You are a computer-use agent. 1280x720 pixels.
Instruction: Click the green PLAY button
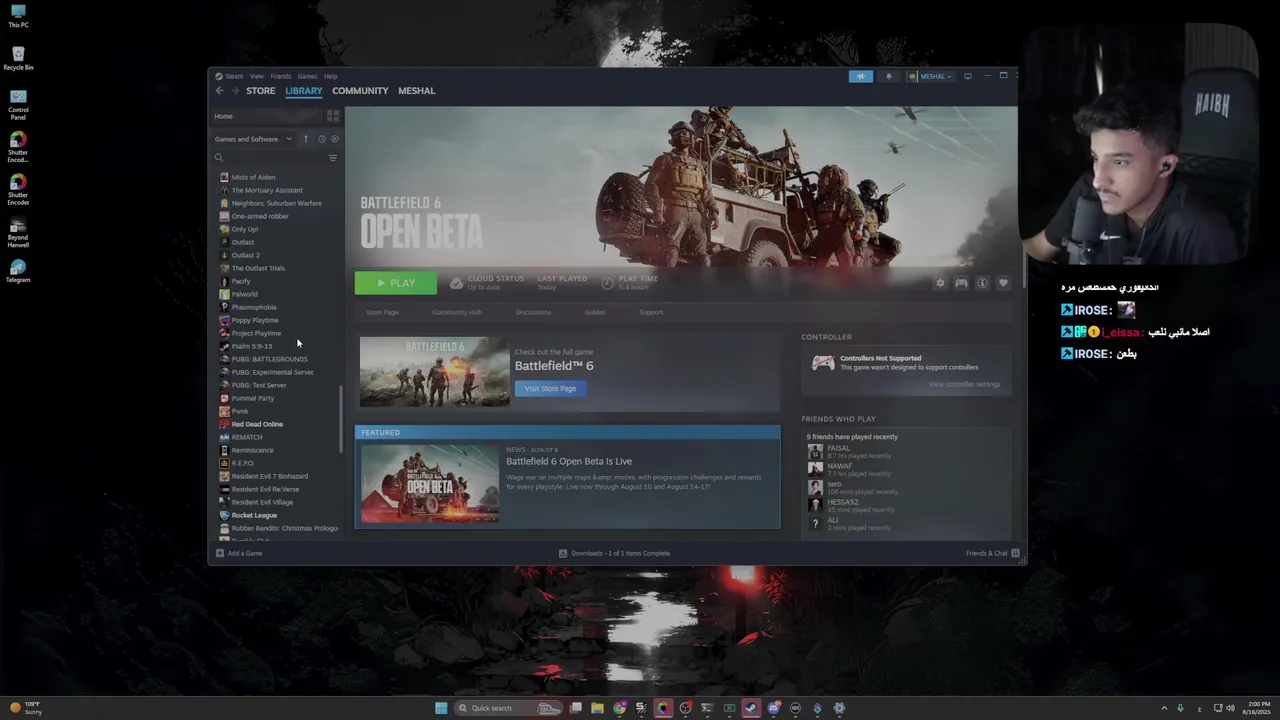(396, 283)
